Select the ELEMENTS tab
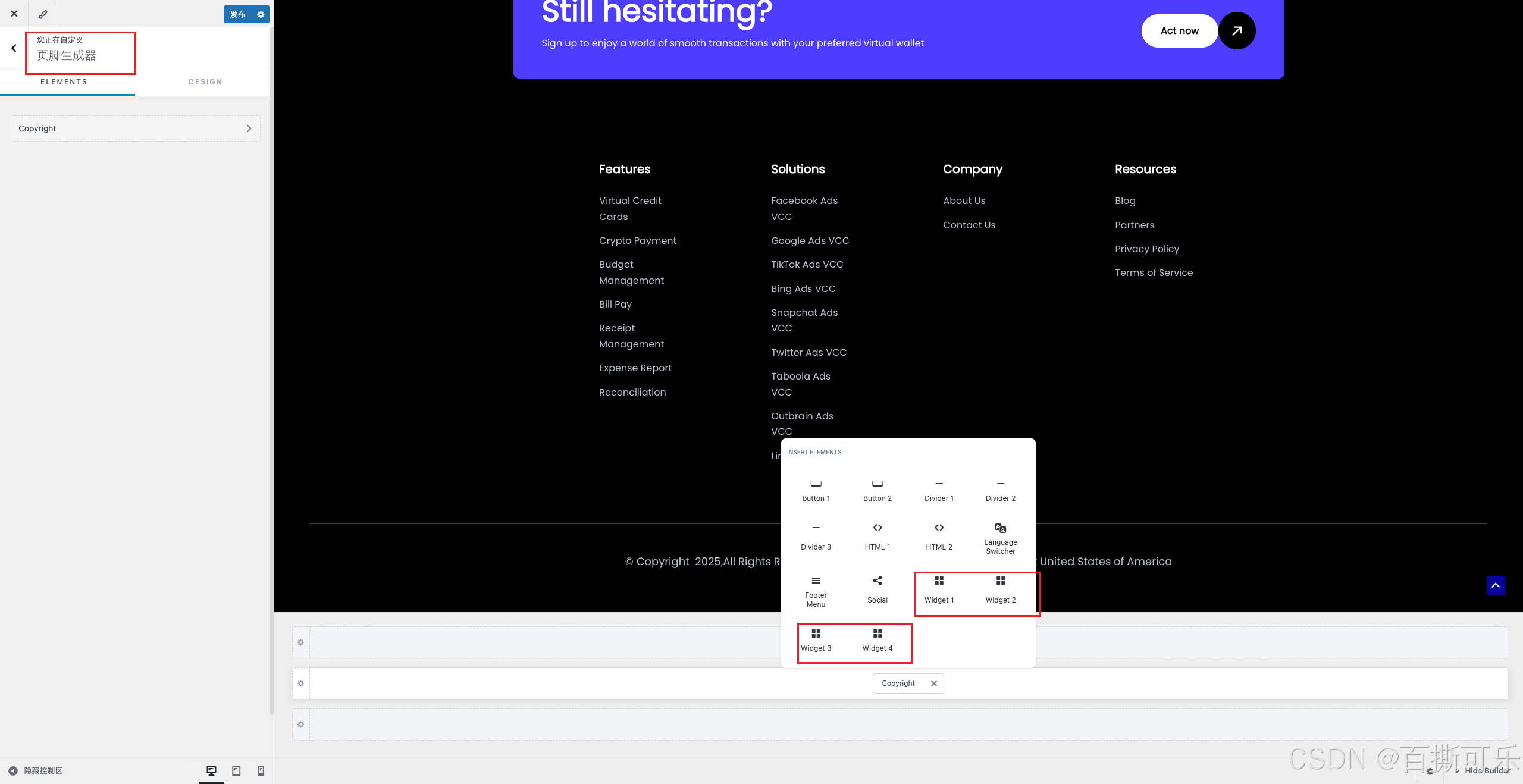The image size is (1523, 784). pyautogui.click(x=64, y=82)
